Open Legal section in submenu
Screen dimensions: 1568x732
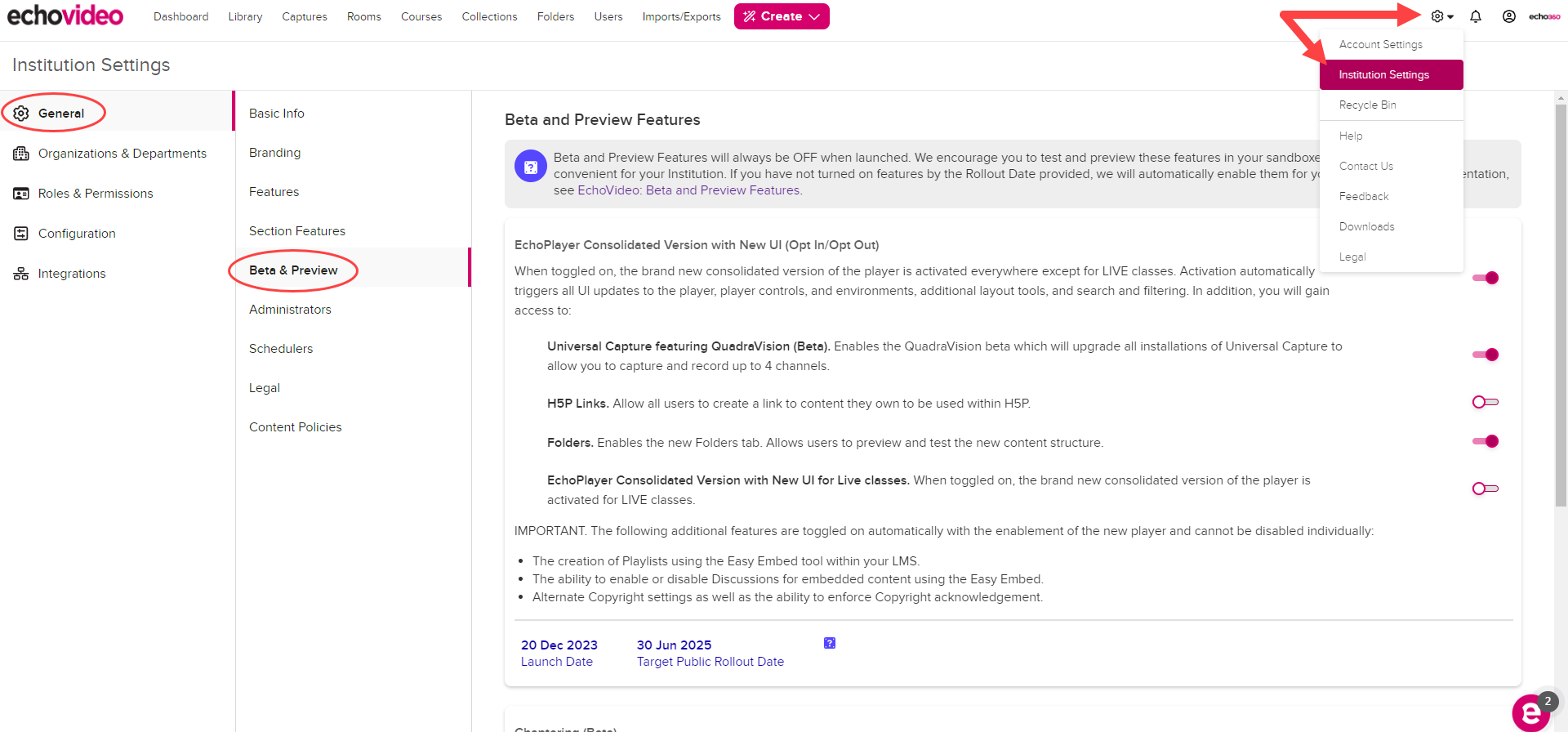pos(353,388)
